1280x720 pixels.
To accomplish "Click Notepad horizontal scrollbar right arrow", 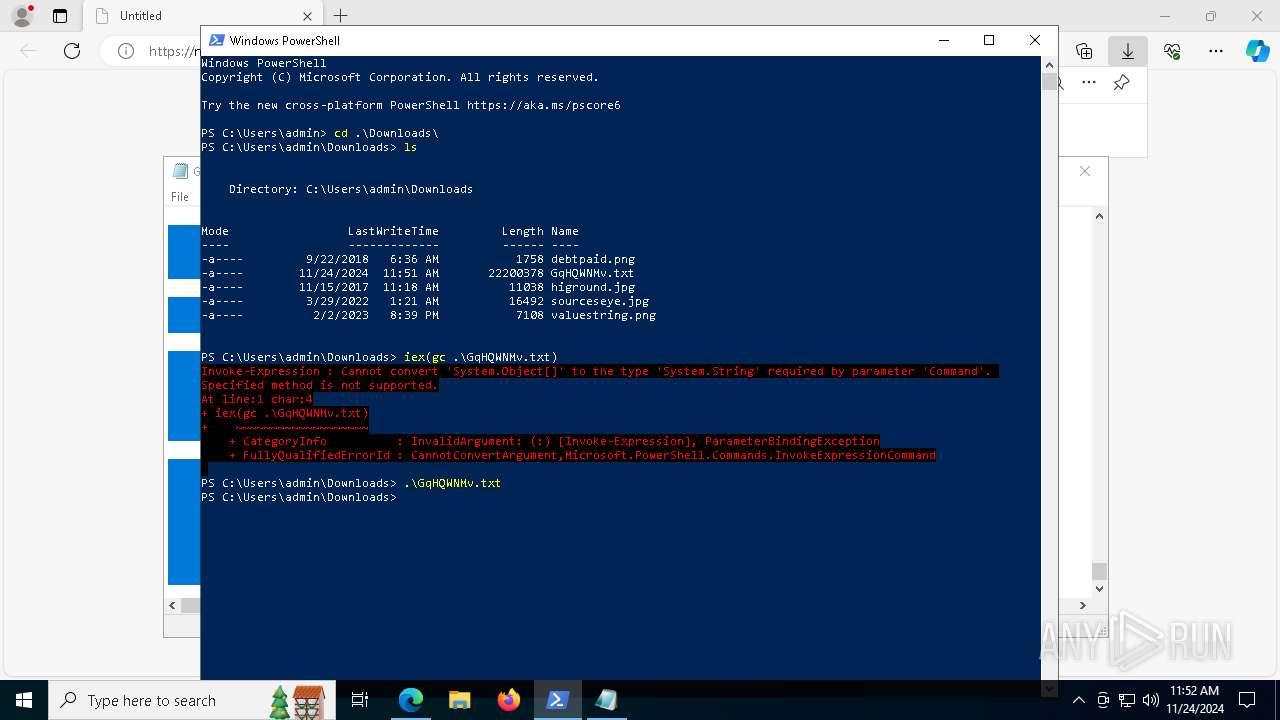I will tap(1082, 605).
